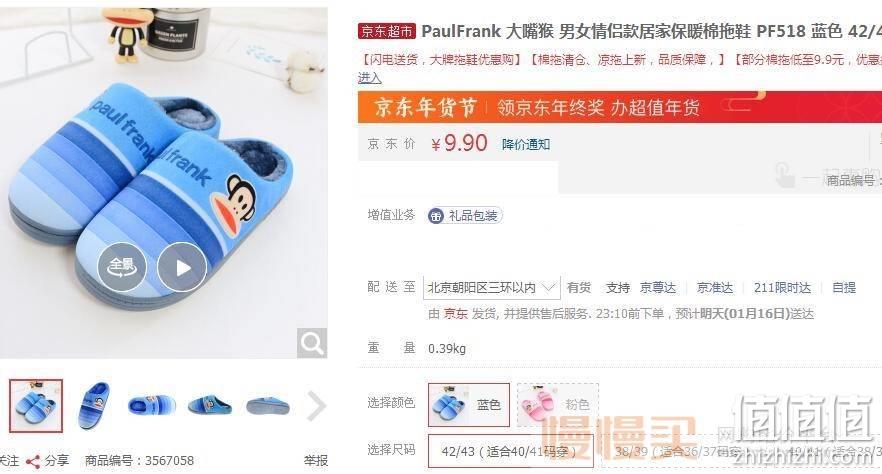The width and height of the screenshot is (882, 474).
Task: Click the 京尊达 delivery service link
Action: click(658, 288)
